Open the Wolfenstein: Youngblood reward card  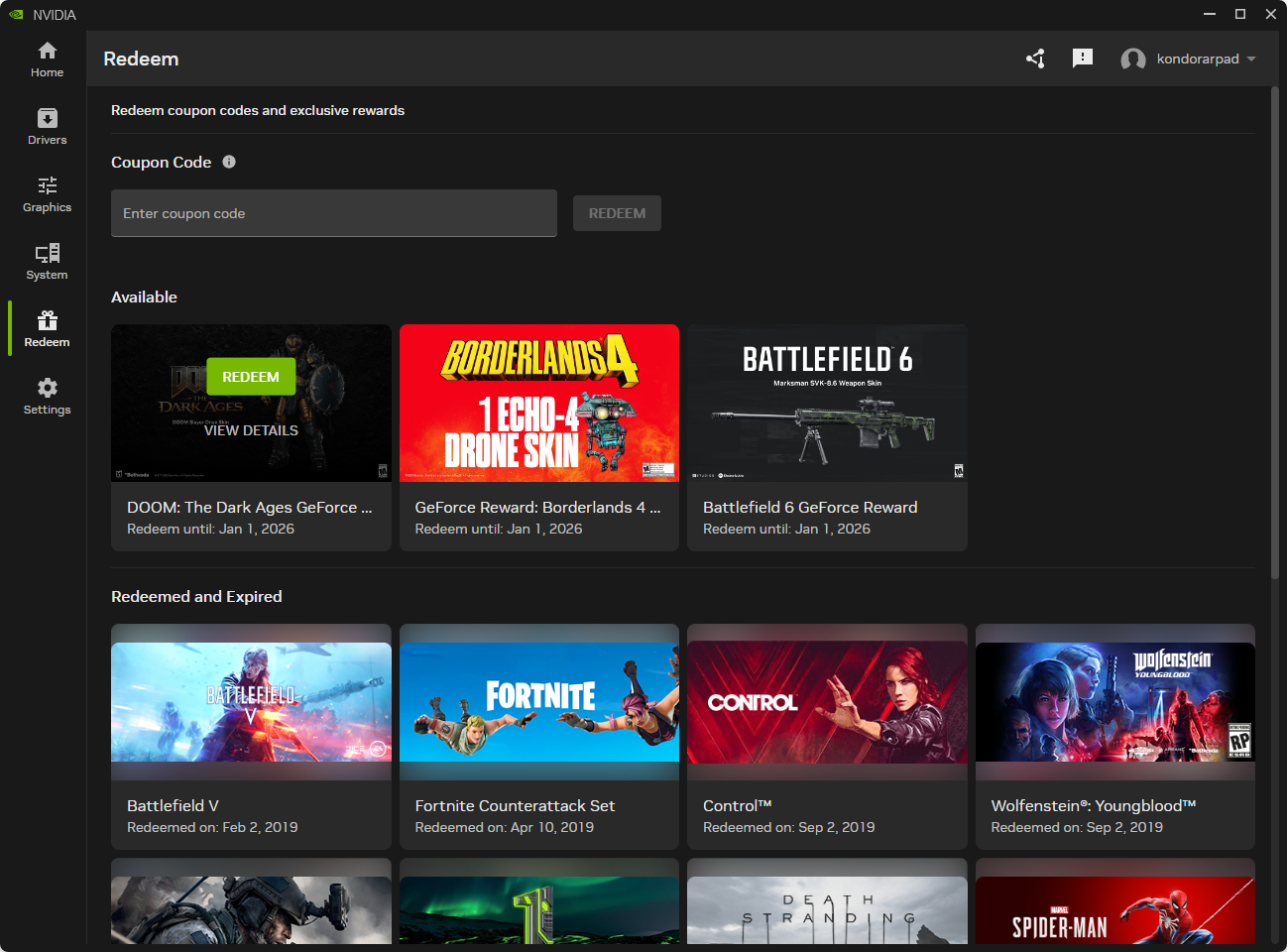pos(1114,736)
